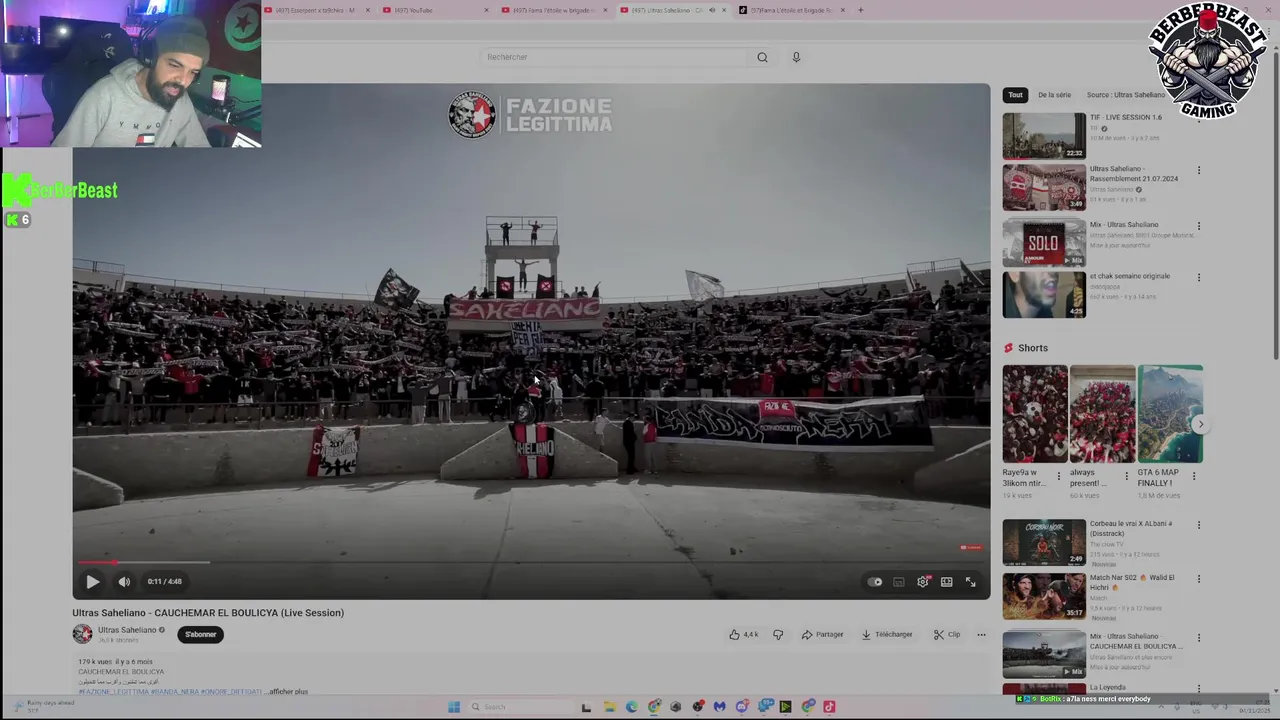Open more actions beside Clip
The width and height of the screenshot is (1280, 720).
(981, 634)
